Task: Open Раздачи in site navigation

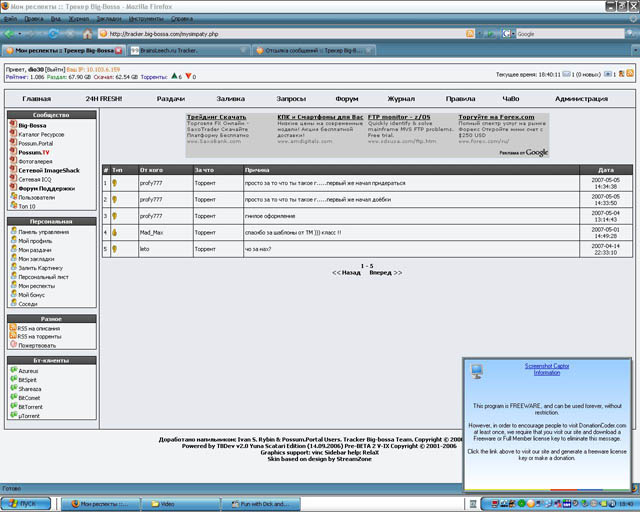Action: pyautogui.click(x=171, y=99)
